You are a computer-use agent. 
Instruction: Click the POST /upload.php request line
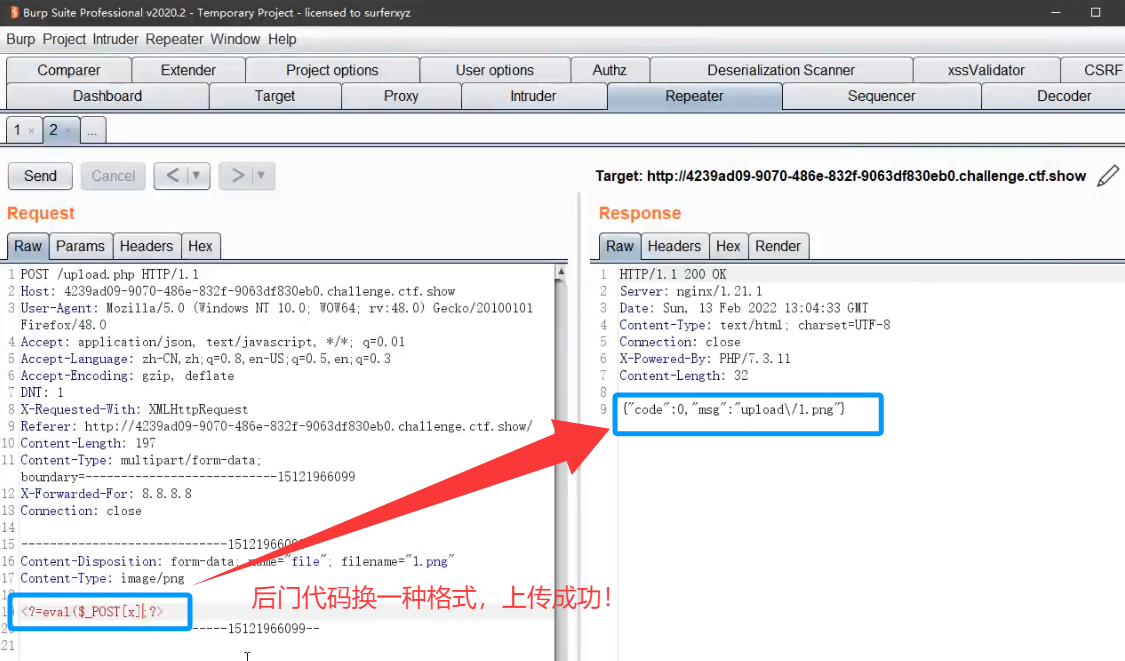point(110,274)
